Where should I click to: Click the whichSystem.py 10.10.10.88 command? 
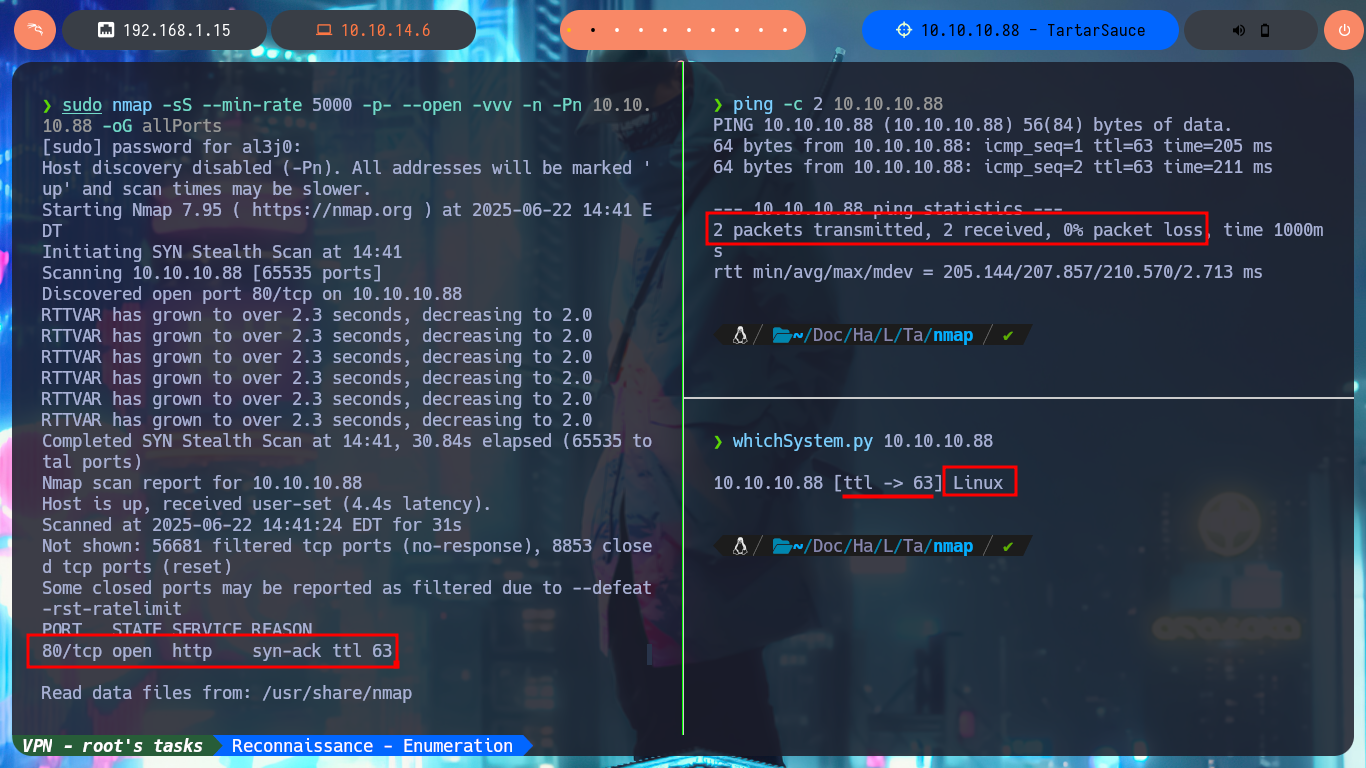tap(853, 441)
